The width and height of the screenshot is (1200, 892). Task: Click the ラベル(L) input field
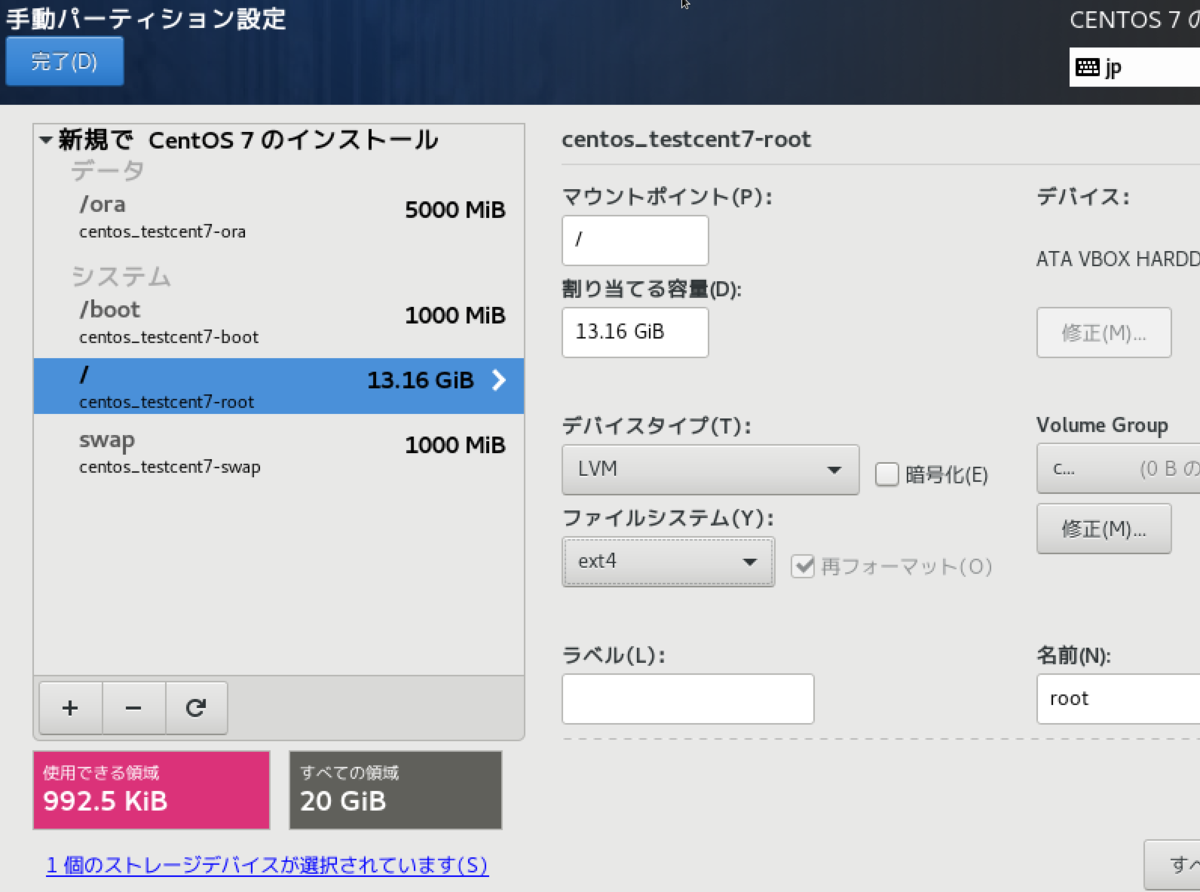pyautogui.click(x=688, y=699)
